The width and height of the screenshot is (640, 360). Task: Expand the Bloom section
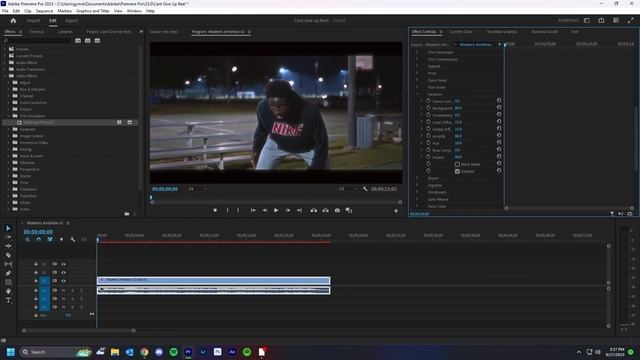coord(417,178)
